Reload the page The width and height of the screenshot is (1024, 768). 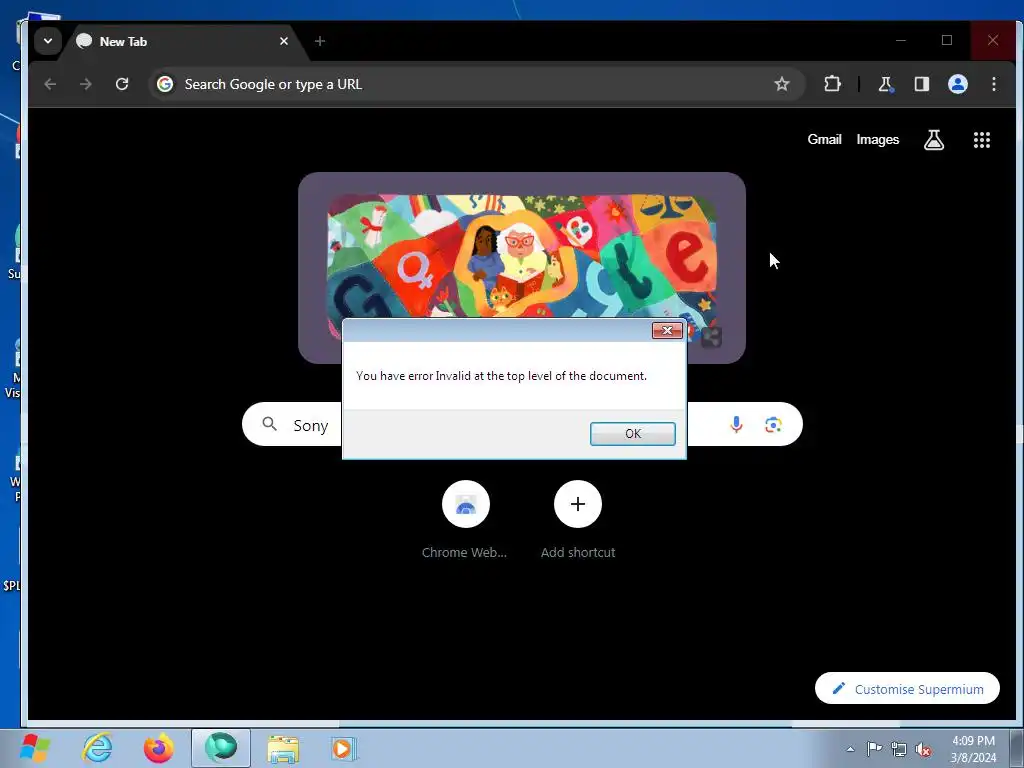(122, 84)
